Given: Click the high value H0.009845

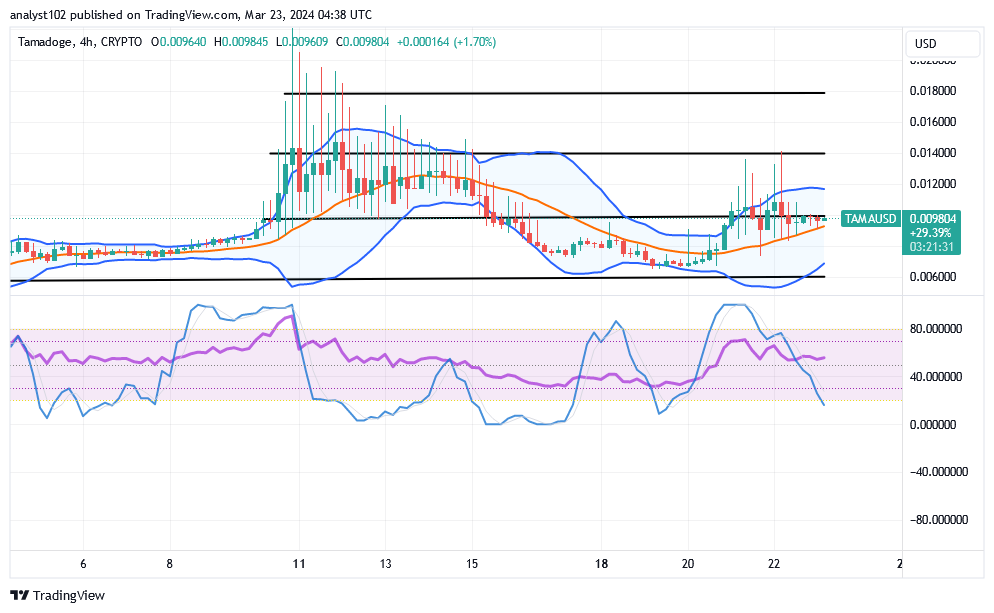Looking at the screenshot, I should [x=241, y=42].
